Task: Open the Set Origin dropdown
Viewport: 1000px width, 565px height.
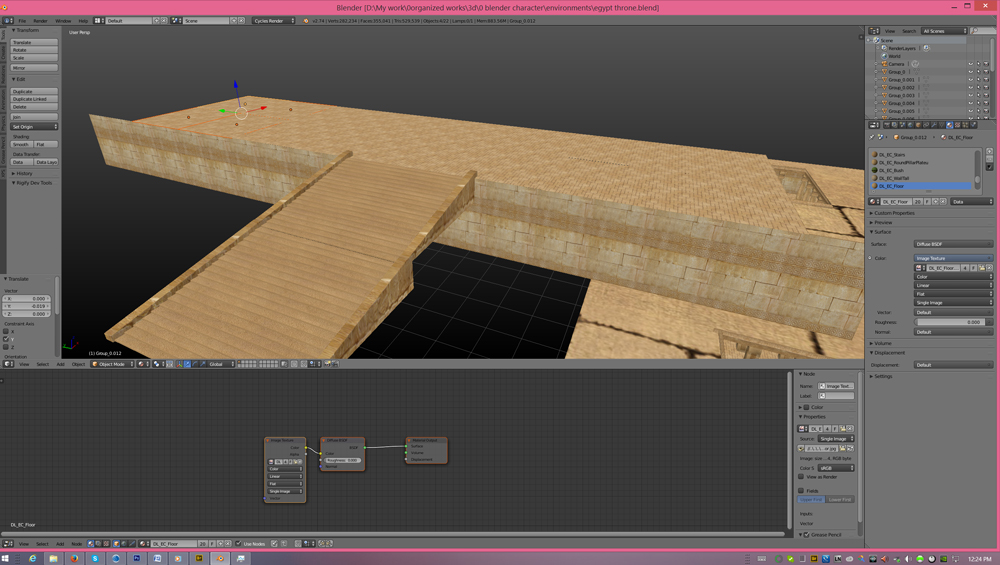Action: click(34, 127)
